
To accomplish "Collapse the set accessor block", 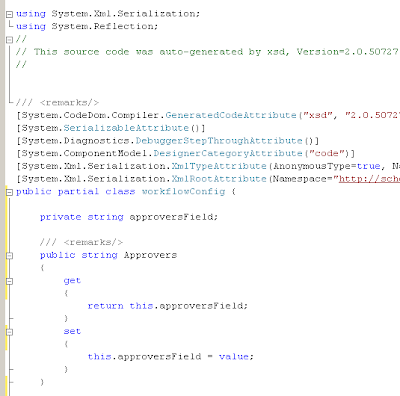I will click(9, 332).
